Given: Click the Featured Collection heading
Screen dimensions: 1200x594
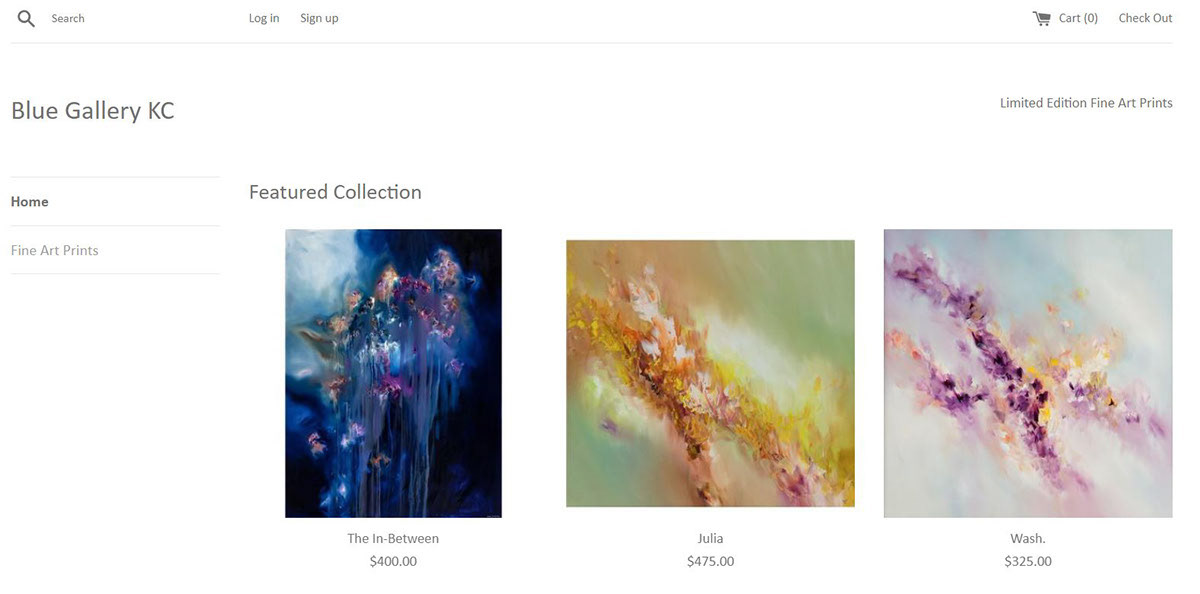Looking at the screenshot, I should coord(335,192).
